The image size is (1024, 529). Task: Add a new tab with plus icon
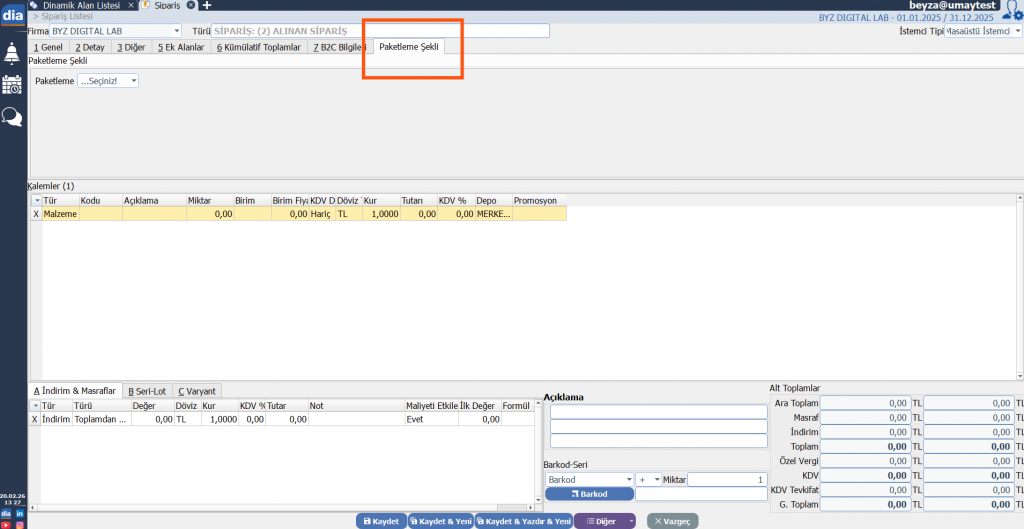coord(207,6)
